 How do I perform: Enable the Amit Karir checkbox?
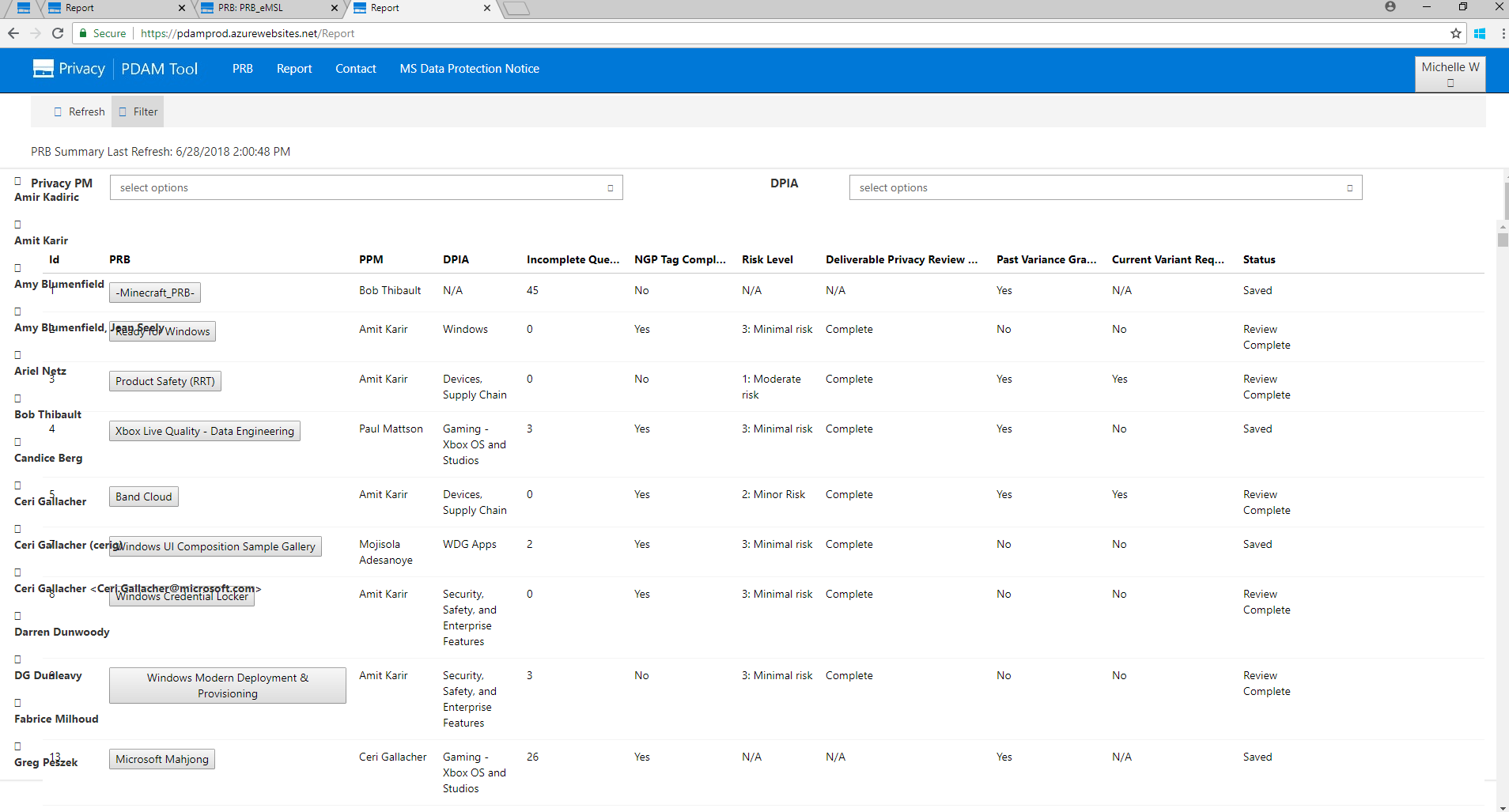click(17, 225)
